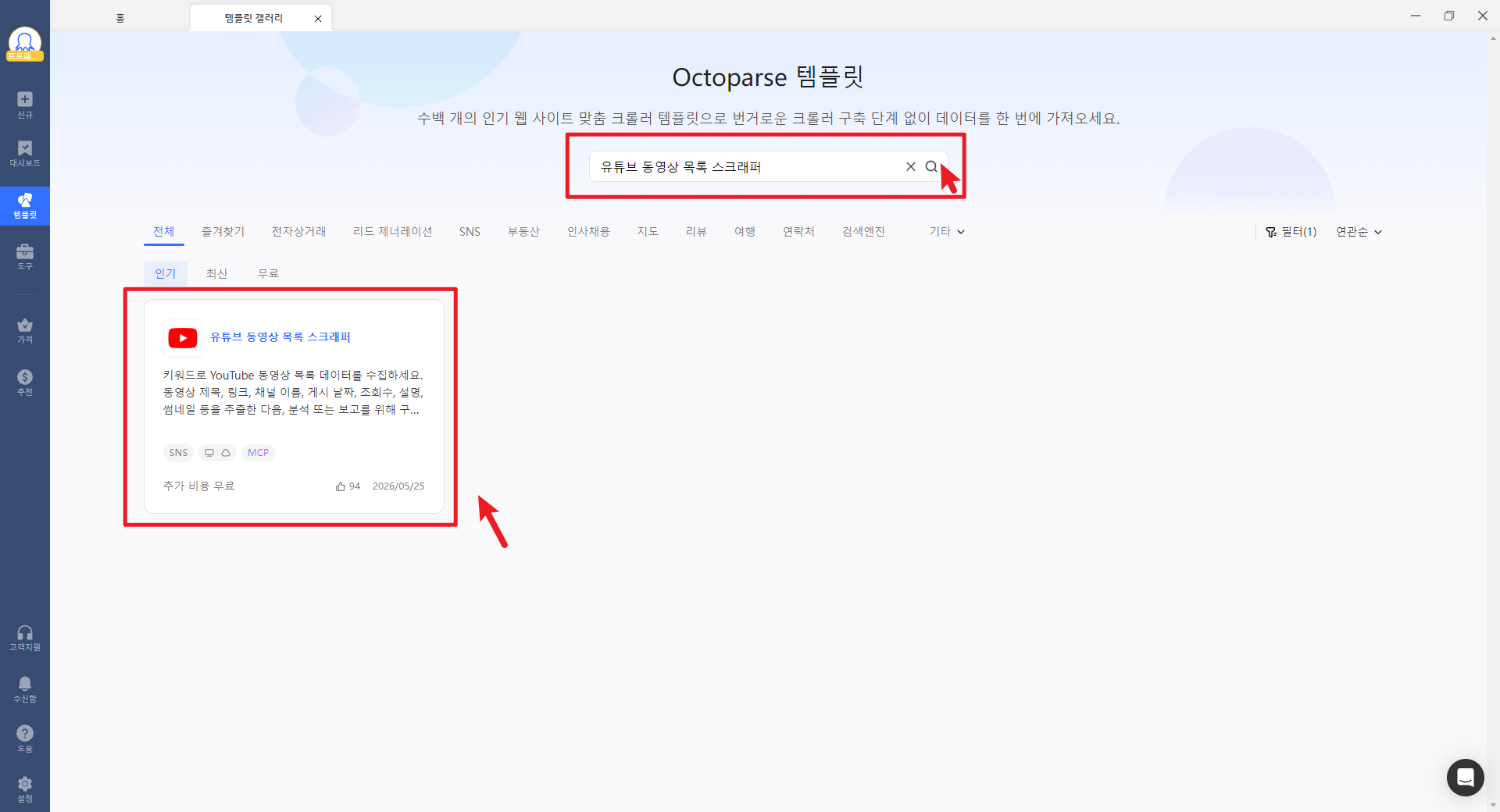Viewport: 1500px width, 812px height.
Task: Choose the 인기 sort filter
Action: click(x=166, y=273)
